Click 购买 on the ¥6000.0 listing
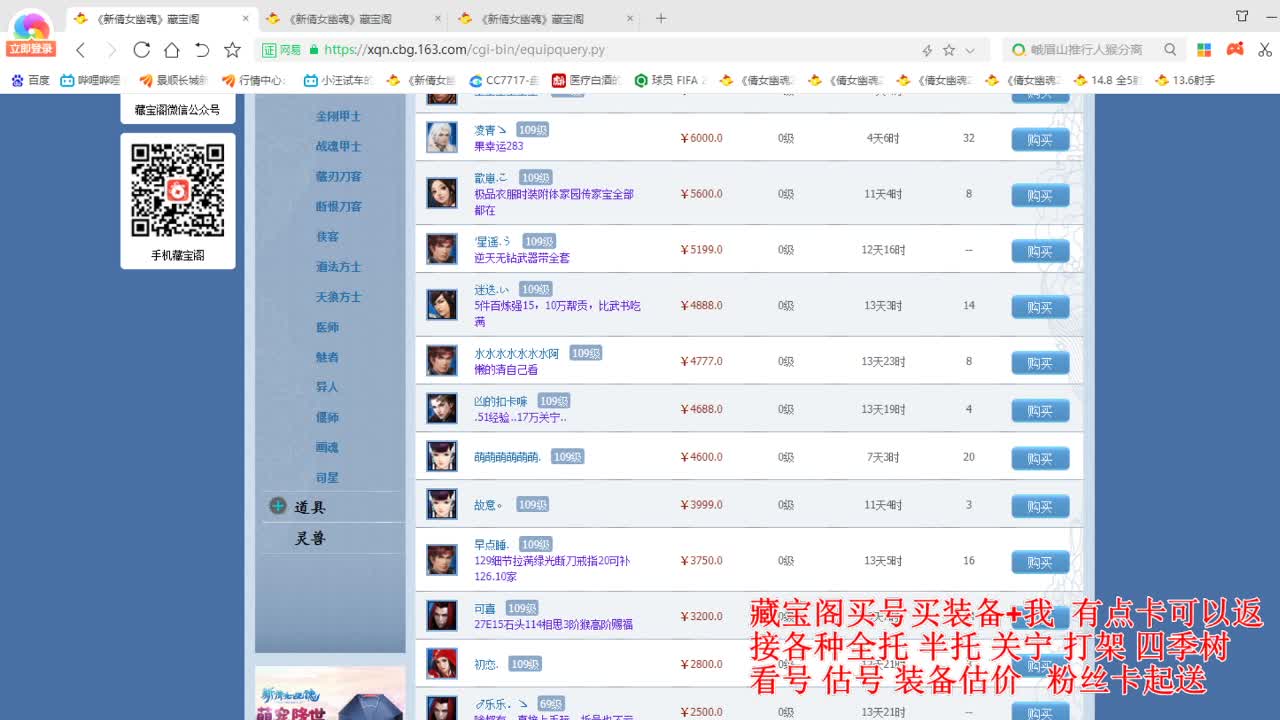Screen dimensions: 1280x720 pos(1040,139)
